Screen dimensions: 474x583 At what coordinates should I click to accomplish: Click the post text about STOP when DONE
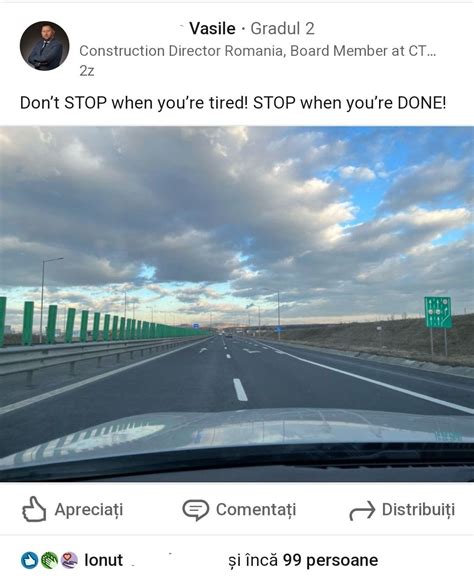(x=233, y=103)
